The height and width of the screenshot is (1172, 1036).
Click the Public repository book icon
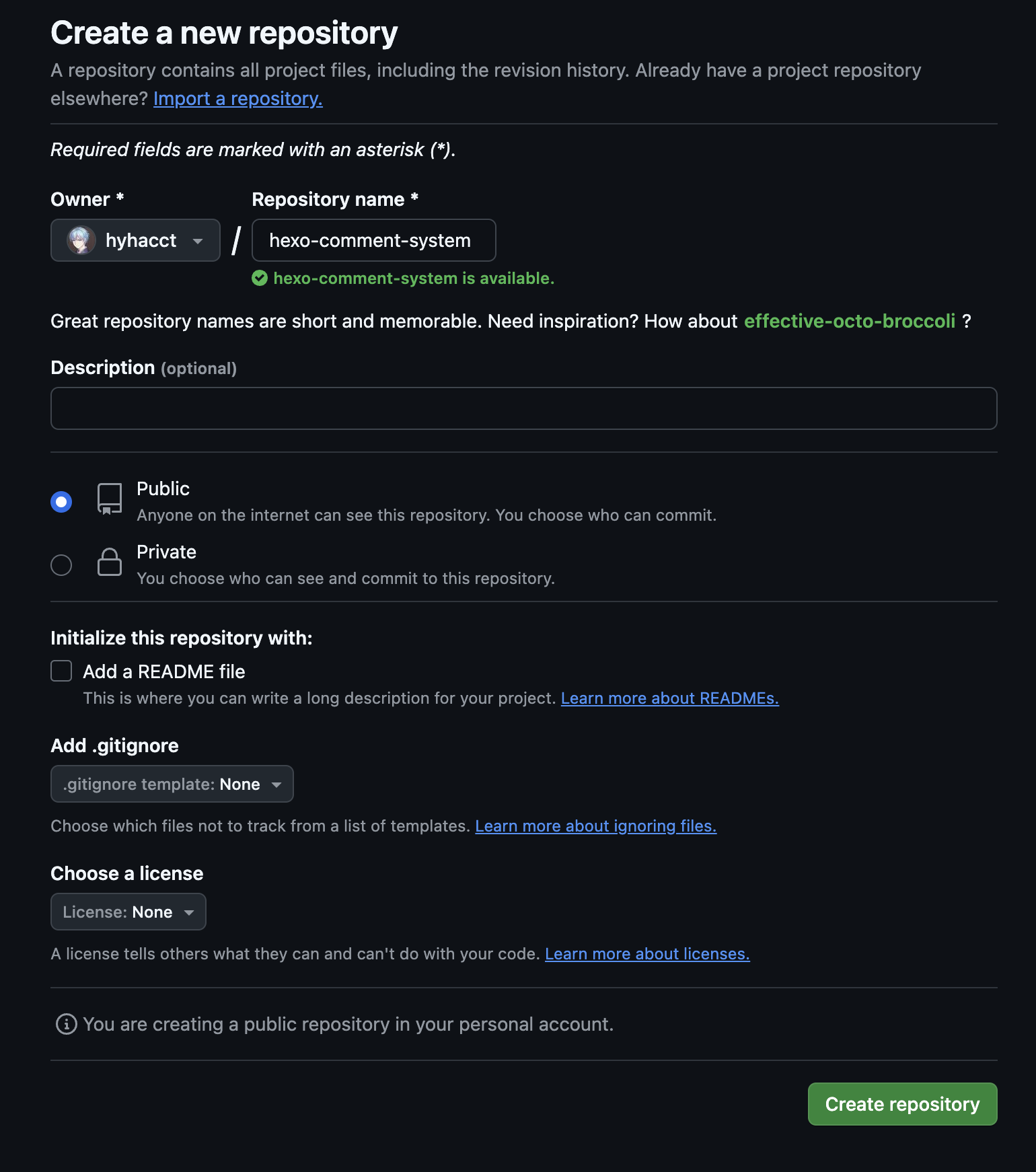(x=110, y=499)
